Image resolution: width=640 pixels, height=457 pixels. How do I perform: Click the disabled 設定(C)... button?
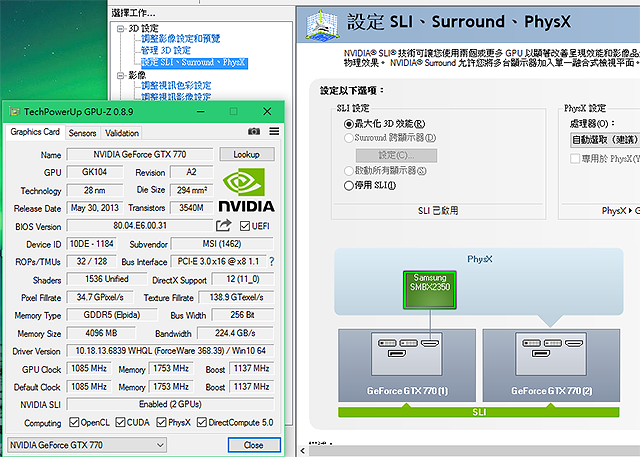pos(396,155)
